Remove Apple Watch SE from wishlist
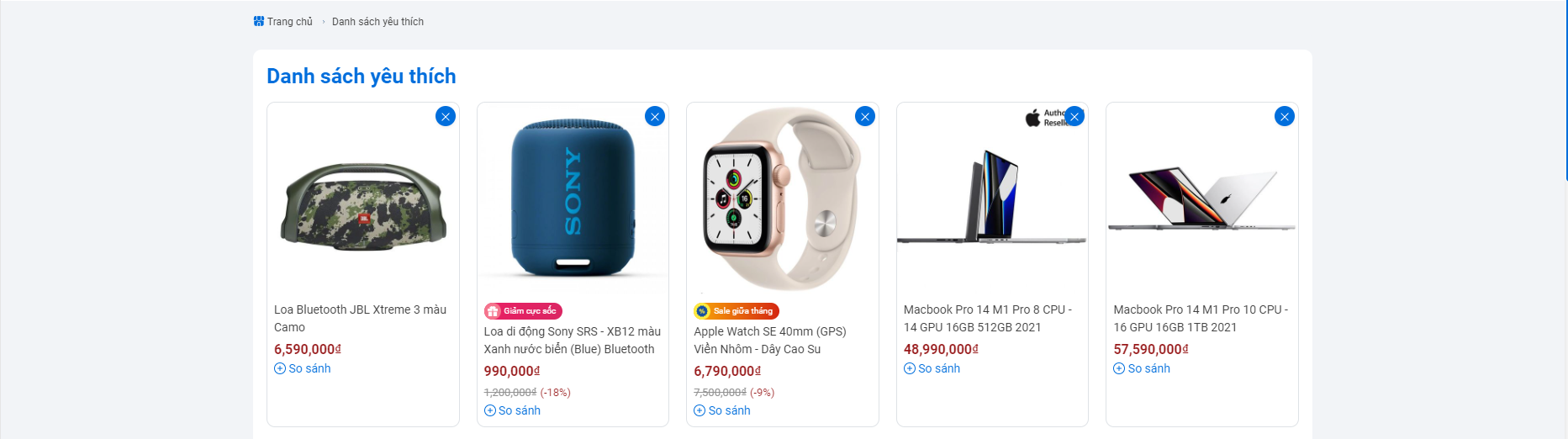 coord(865,116)
